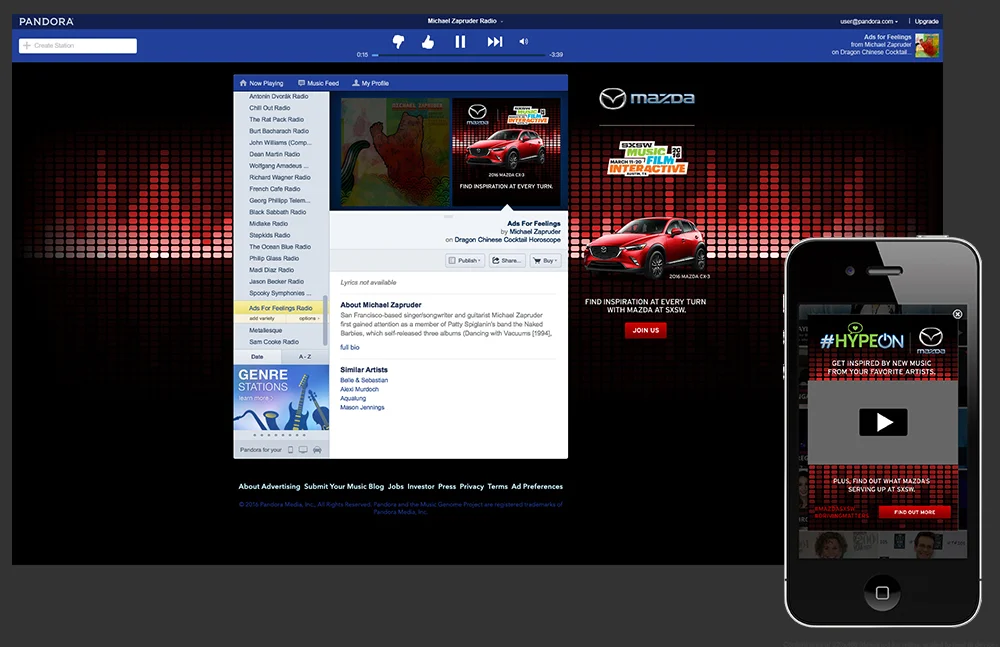Skip to the next track
Viewport: 1000px width, 647px height.
pos(495,42)
